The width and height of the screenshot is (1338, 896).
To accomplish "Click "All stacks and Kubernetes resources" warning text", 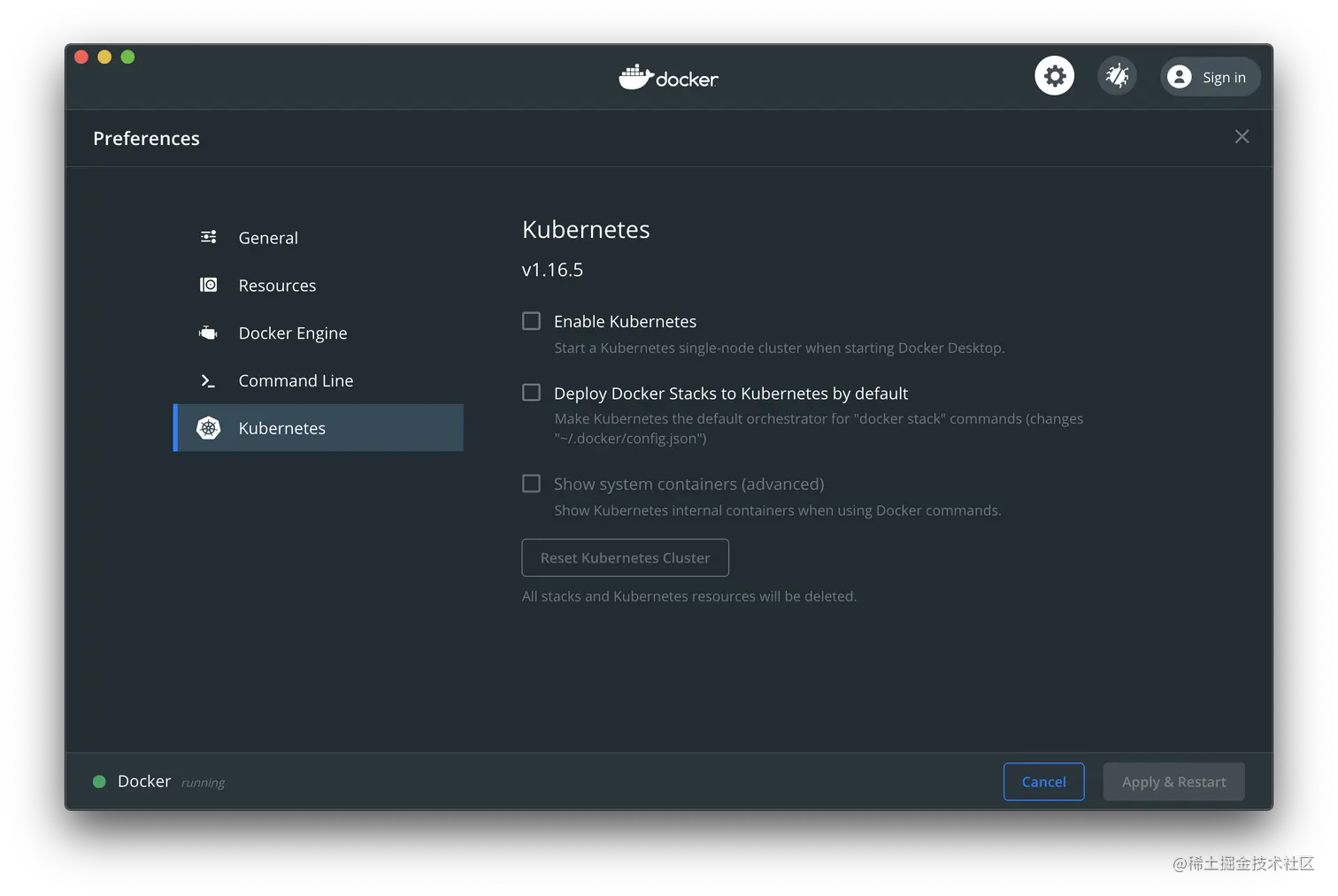I will click(689, 597).
